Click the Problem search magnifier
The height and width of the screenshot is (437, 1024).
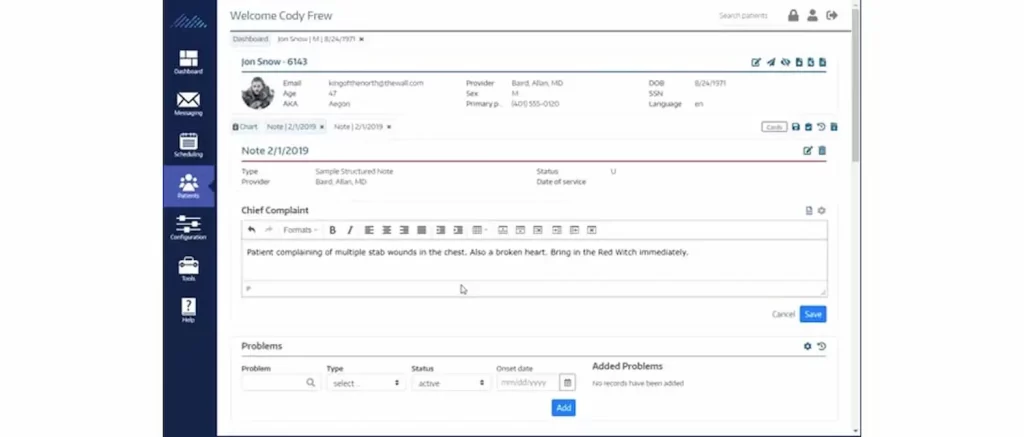311,383
